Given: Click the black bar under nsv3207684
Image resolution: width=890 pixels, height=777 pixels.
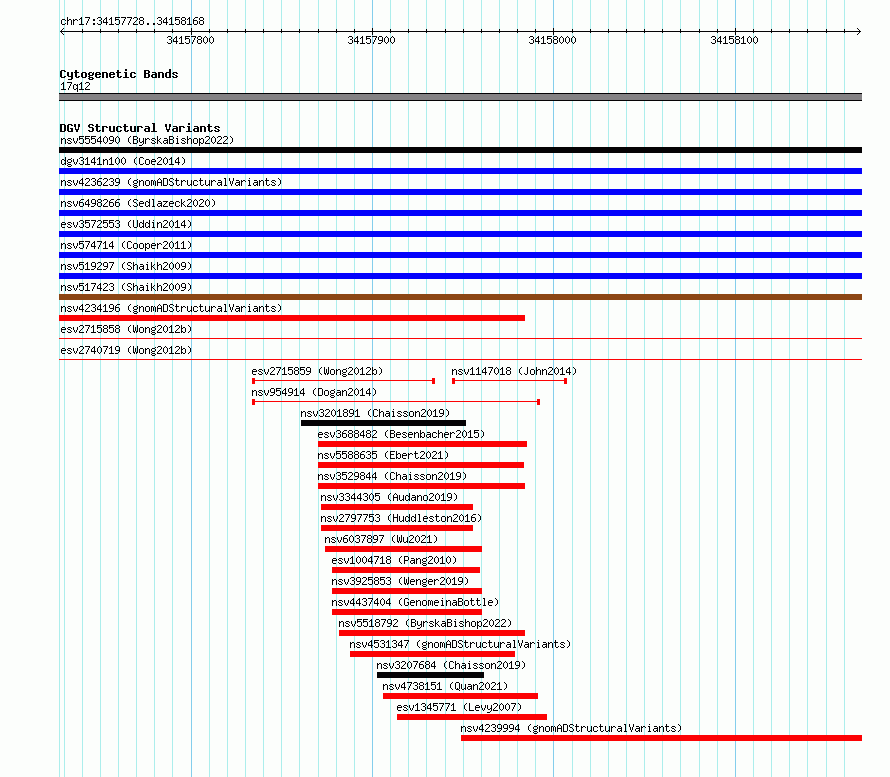Looking at the screenshot, I should click(x=430, y=675).
